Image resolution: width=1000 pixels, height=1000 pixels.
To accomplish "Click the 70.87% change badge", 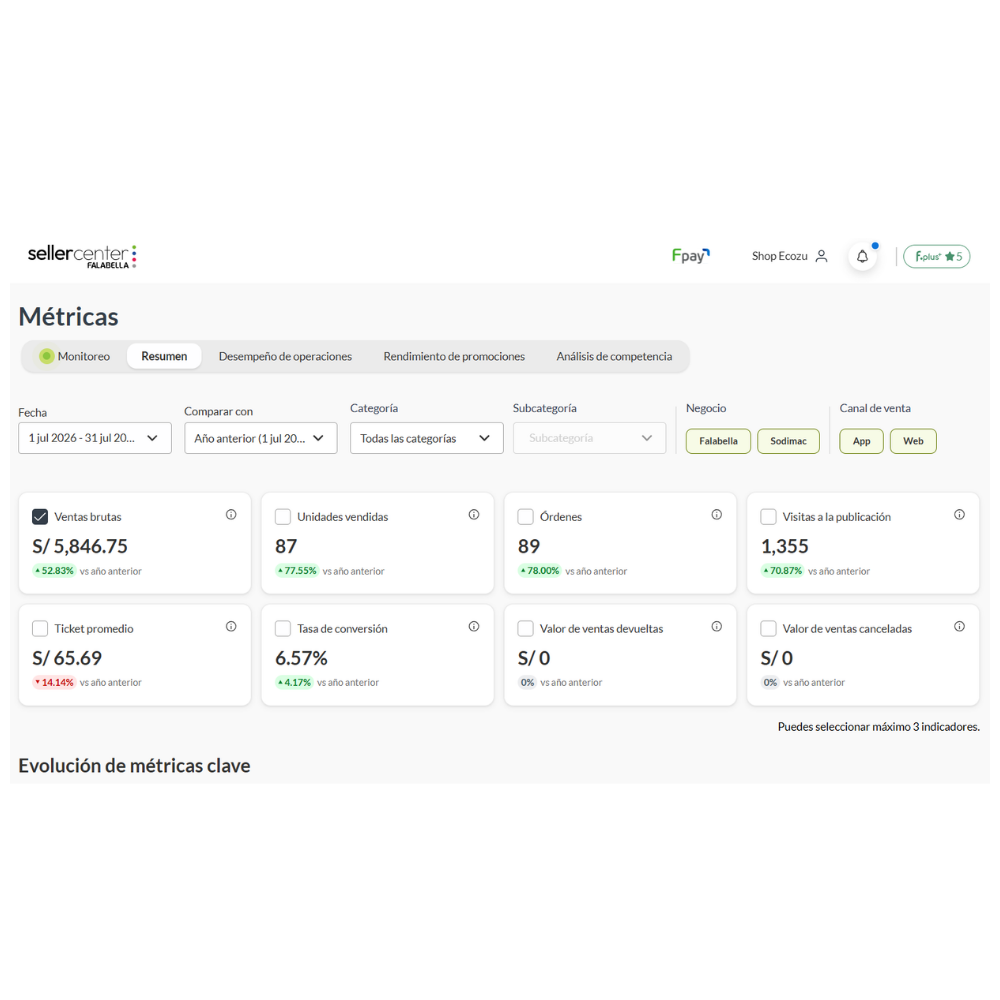I will coord(783,571).
